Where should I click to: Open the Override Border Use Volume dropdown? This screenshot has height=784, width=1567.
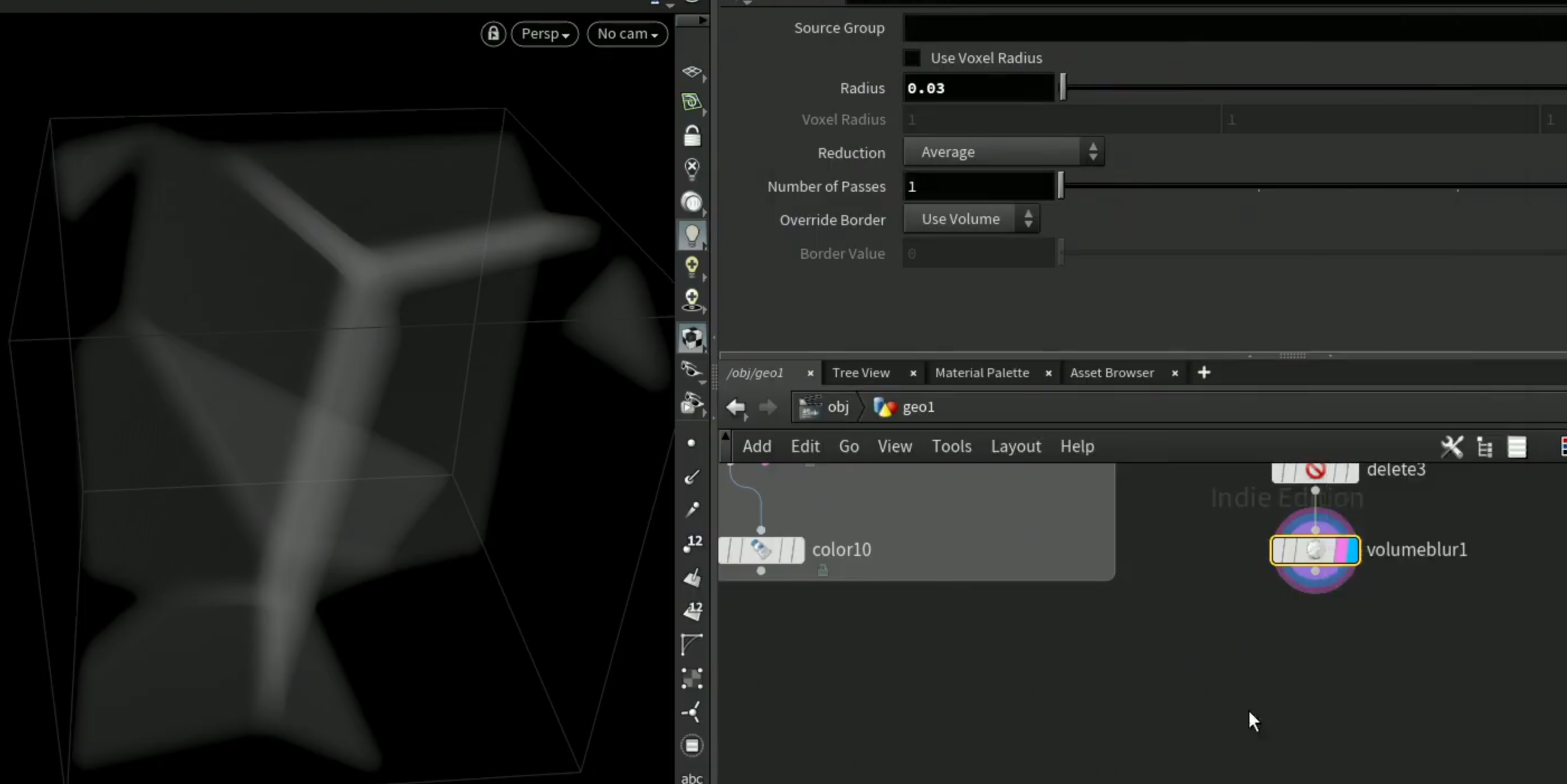coord(972,219)
